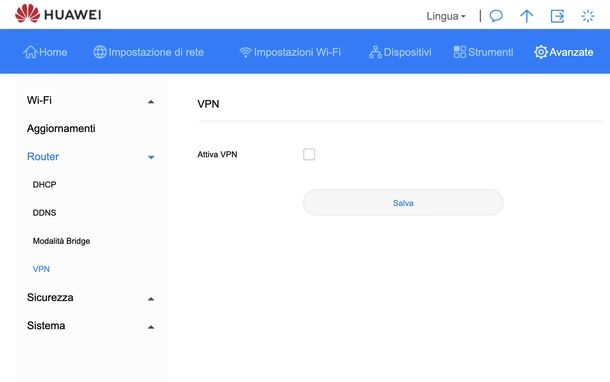Click the logout exit icon

point(557,16)
